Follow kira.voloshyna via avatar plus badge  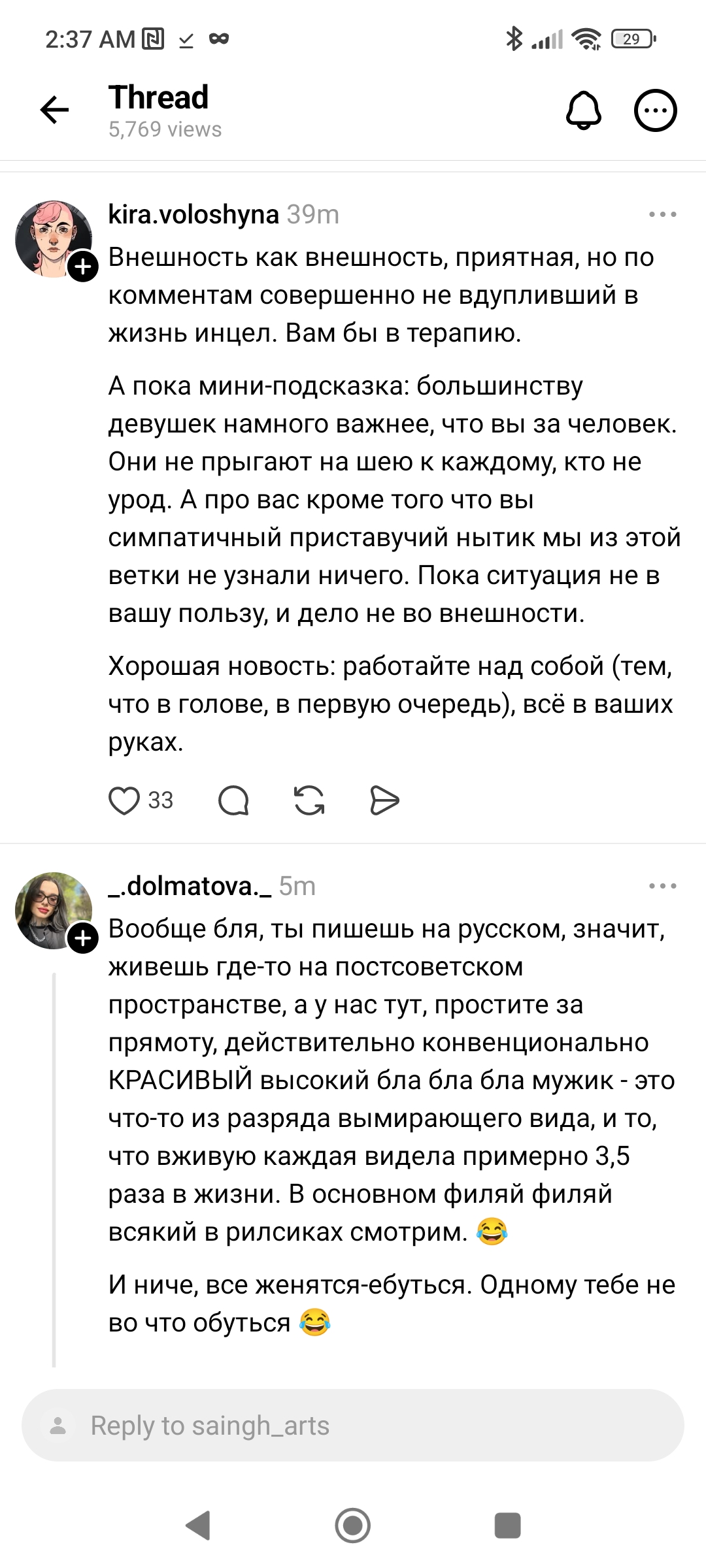pyautogui.click(x=83, y=267)
